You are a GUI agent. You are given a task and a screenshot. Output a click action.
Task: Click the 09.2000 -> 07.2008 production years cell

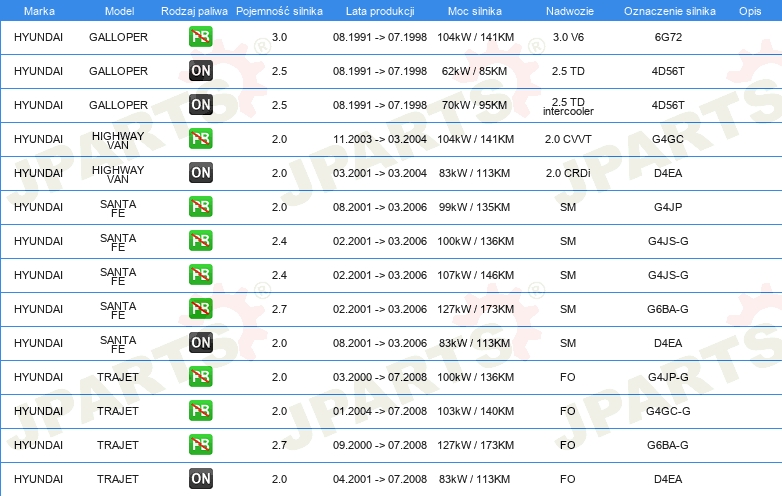click(379, 445)
